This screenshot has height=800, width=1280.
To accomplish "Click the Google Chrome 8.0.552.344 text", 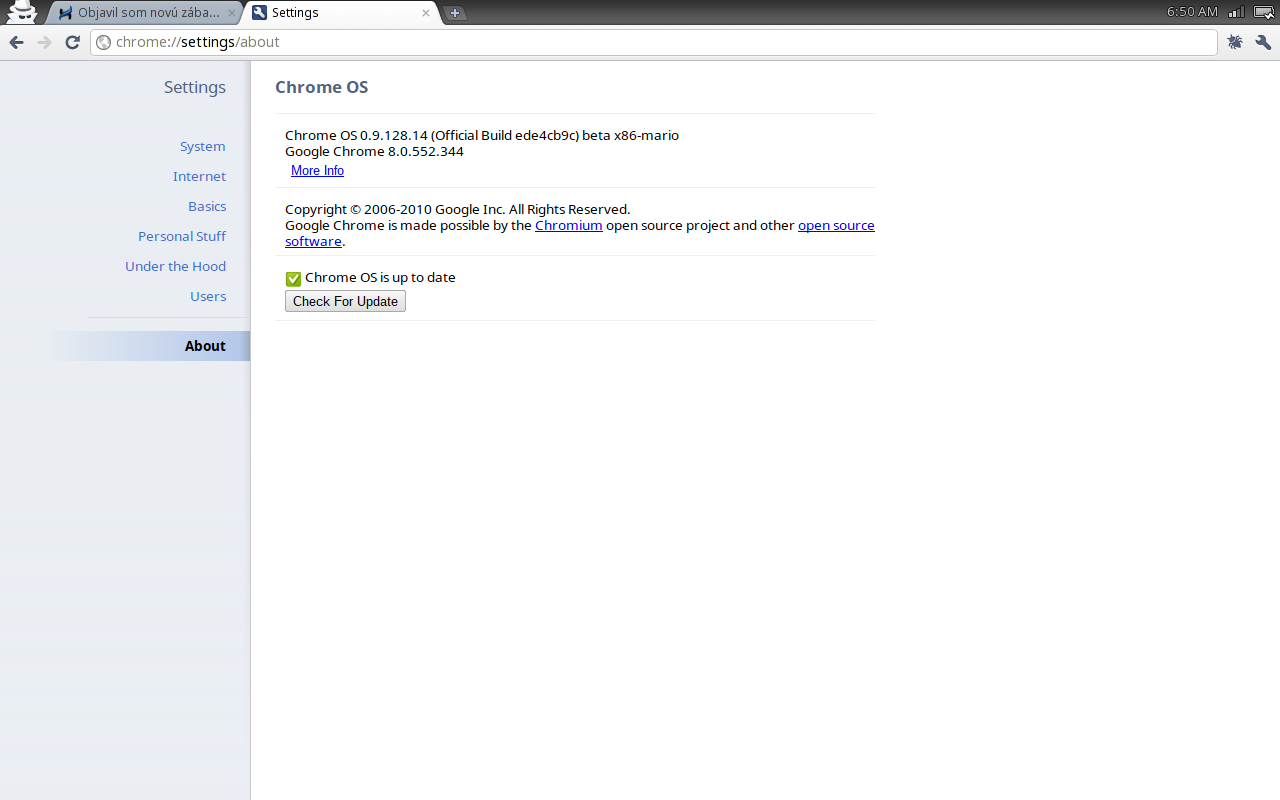I will pyautogui.click(x=374, y=151).
